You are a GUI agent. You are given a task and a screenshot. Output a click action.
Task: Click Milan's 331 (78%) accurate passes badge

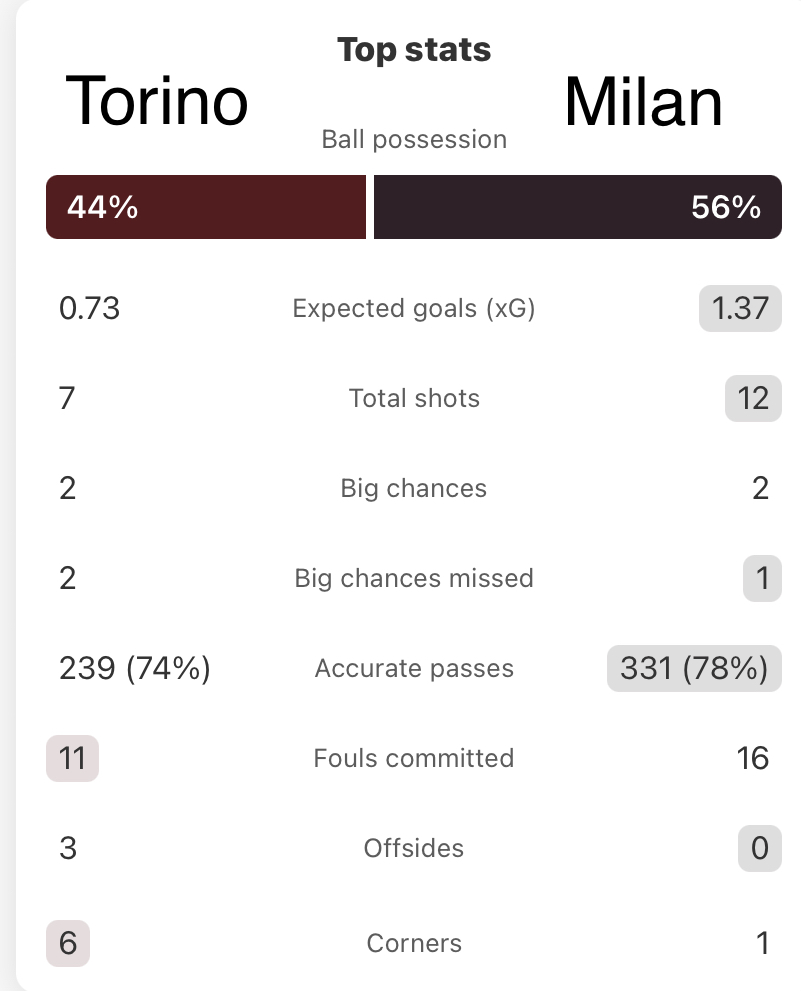pyautogui.click(x=694, y=668)
